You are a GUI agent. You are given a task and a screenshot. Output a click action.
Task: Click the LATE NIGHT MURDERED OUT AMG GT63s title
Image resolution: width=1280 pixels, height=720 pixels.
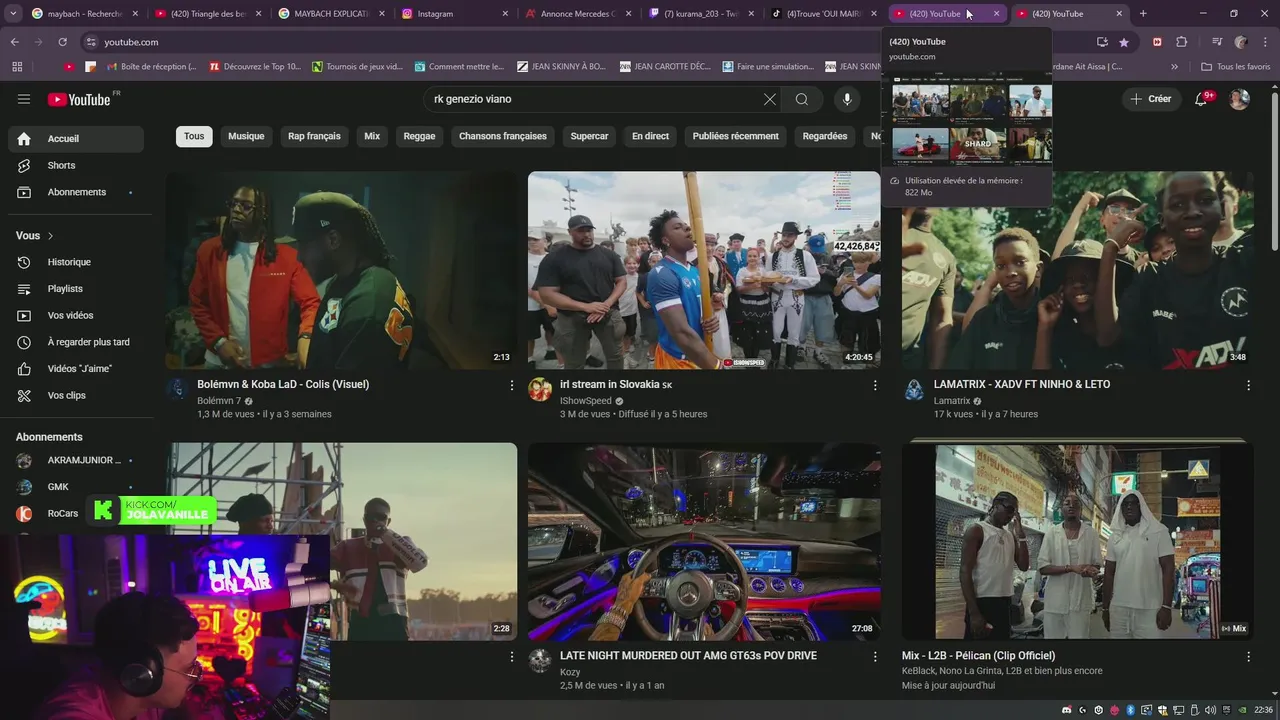(x=688, y=656)
